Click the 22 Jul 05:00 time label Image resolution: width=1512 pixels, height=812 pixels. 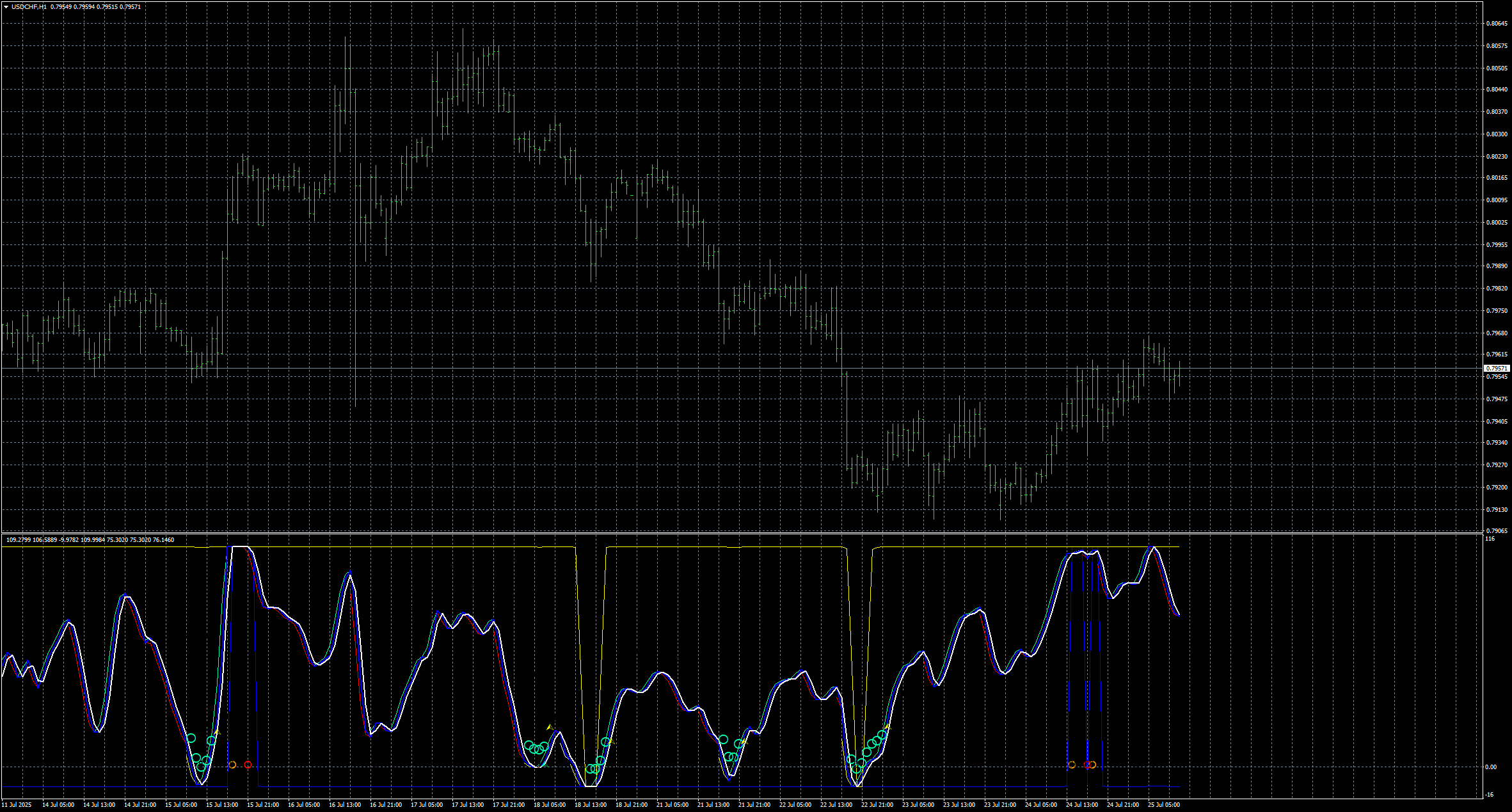pyautogui.click(x=795, y=805)
